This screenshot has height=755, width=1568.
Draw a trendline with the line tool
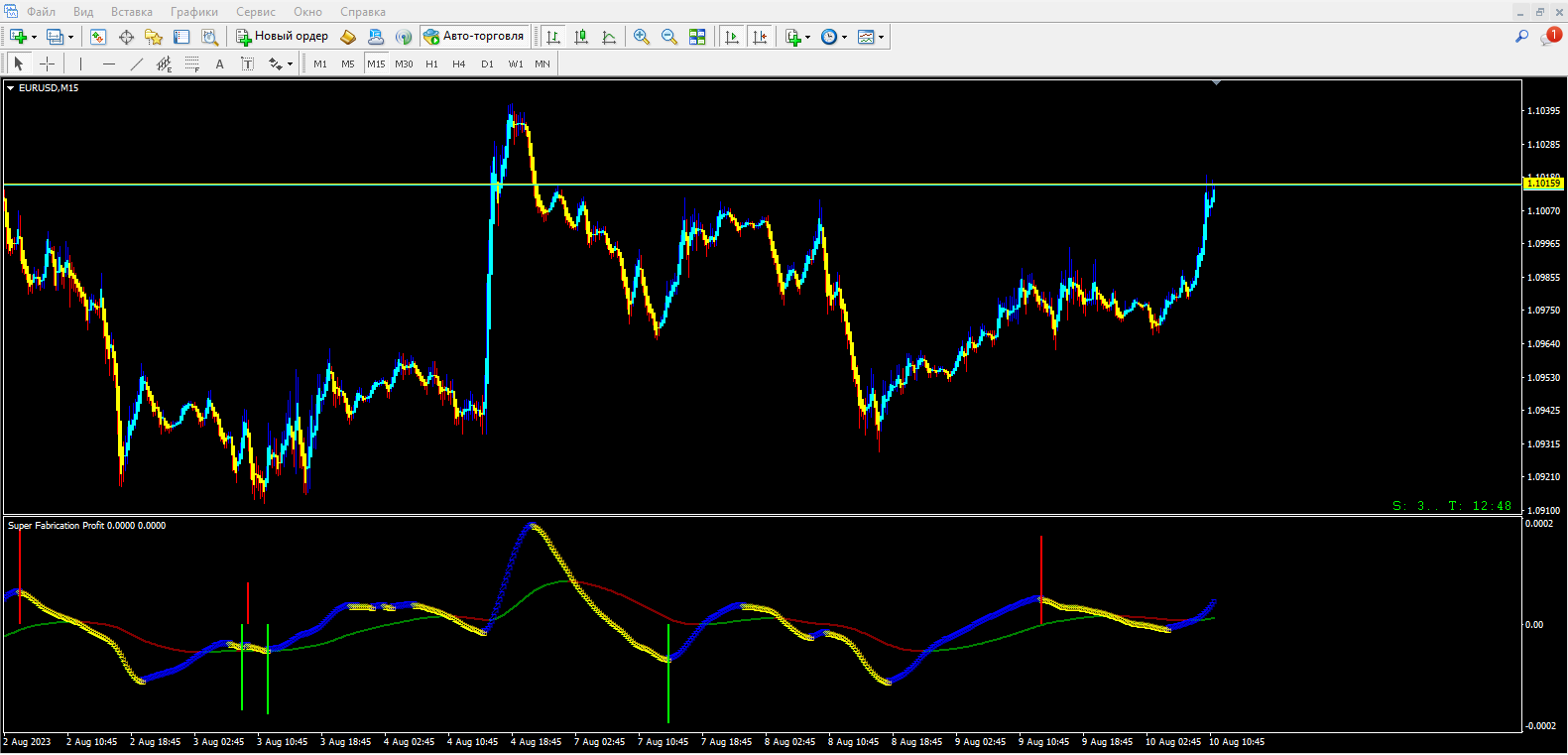137,63
